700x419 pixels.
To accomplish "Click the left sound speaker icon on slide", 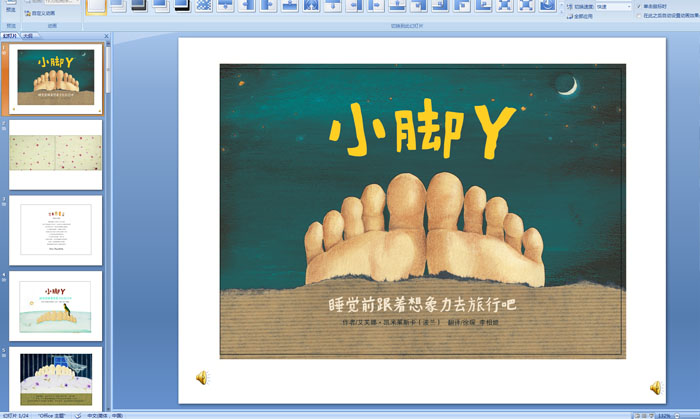I will pos(202,378).
